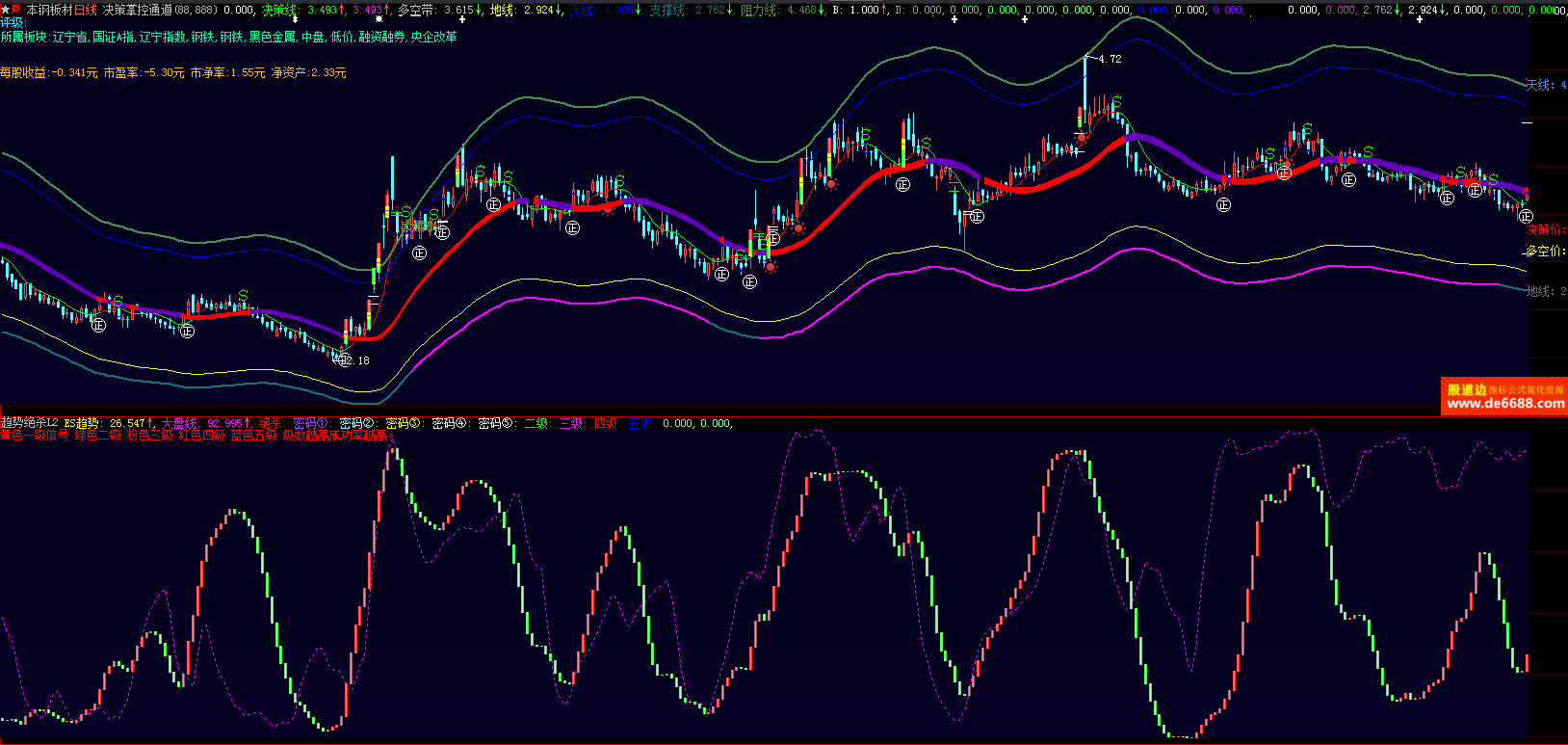The width and height of the screenshot is (1568, 745).
Task: Open the 趋势绝杀L2 indicator name
Action: coord(30,423)
